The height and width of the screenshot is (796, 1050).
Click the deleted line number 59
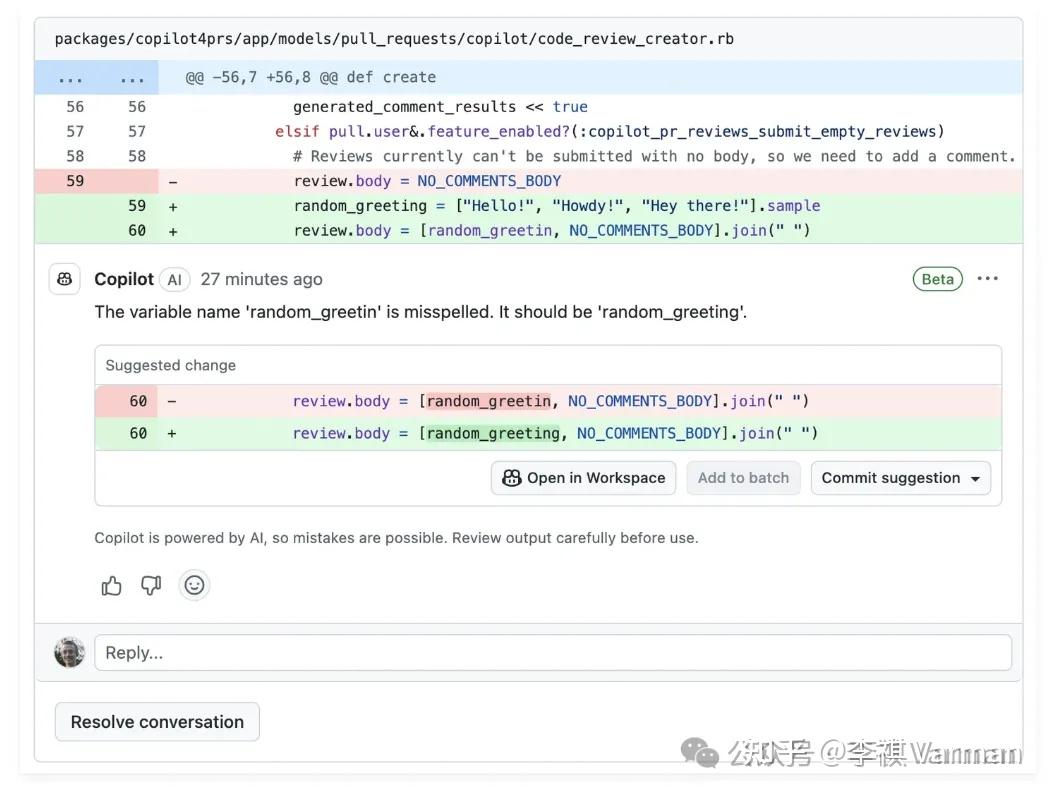click(75, 181)
